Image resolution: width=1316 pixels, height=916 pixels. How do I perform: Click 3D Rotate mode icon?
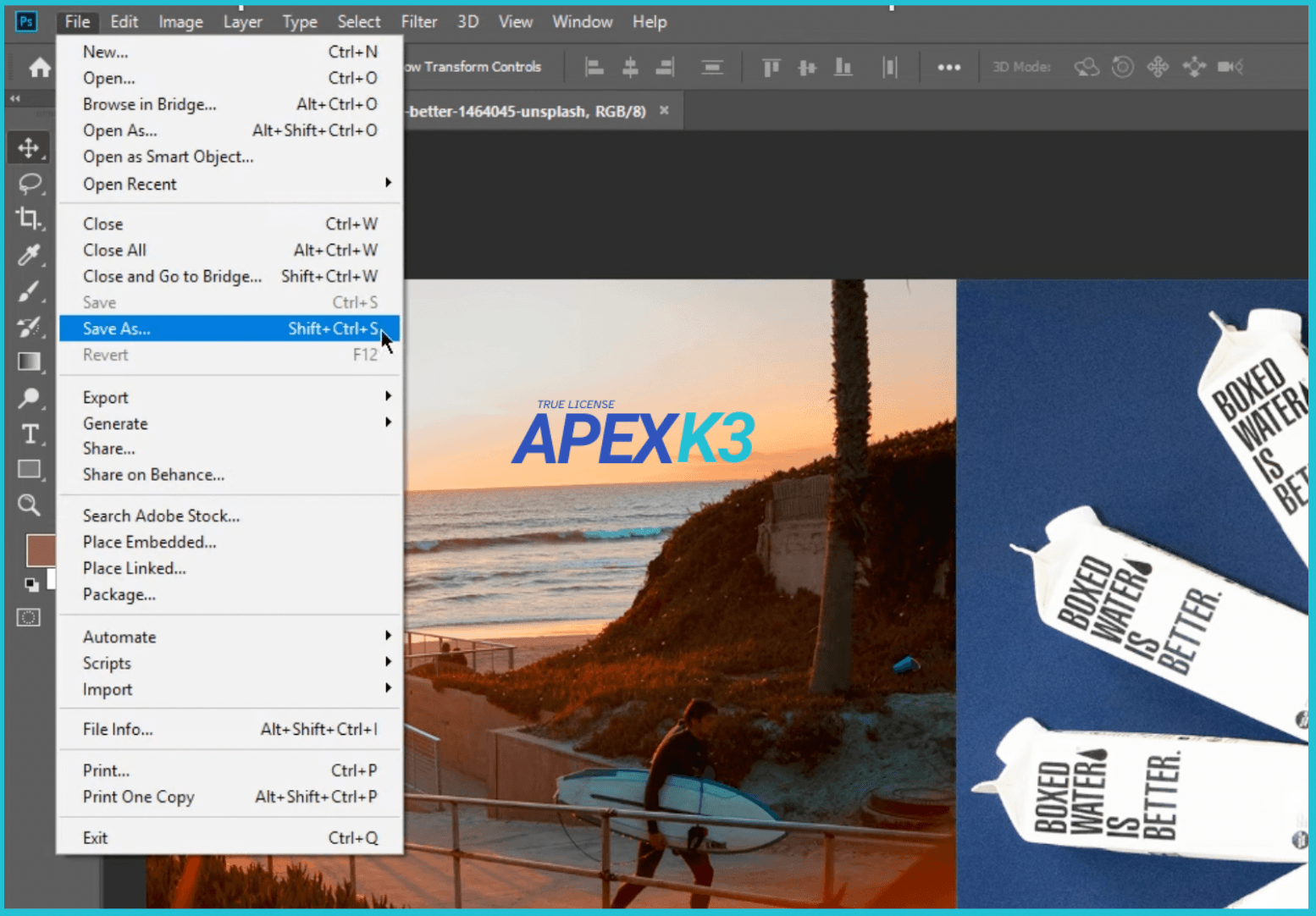coord(1087,67)
